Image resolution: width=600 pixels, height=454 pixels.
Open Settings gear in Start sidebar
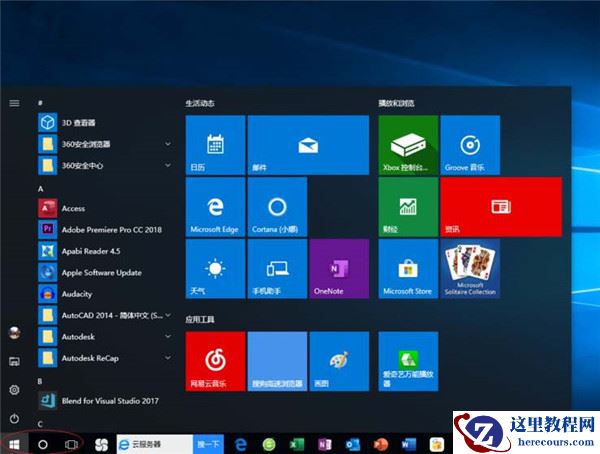14,390
